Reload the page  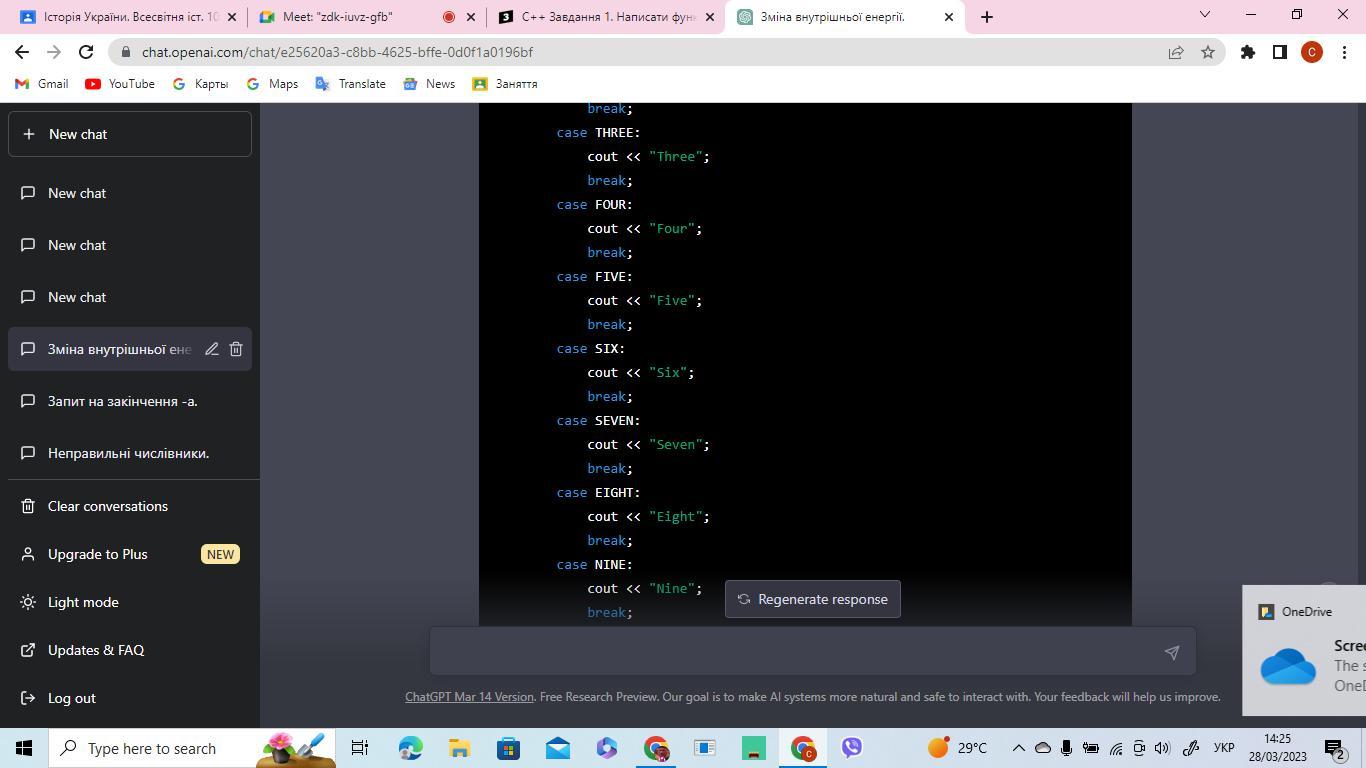[x=86, y=52]
